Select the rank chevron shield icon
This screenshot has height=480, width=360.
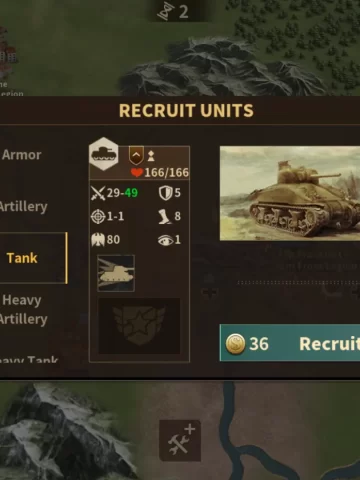tap(136, 155)
